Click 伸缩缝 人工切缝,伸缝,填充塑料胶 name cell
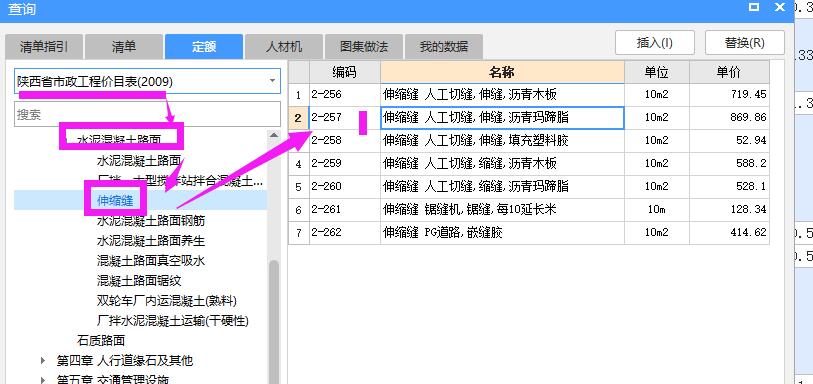 [502, 140]
